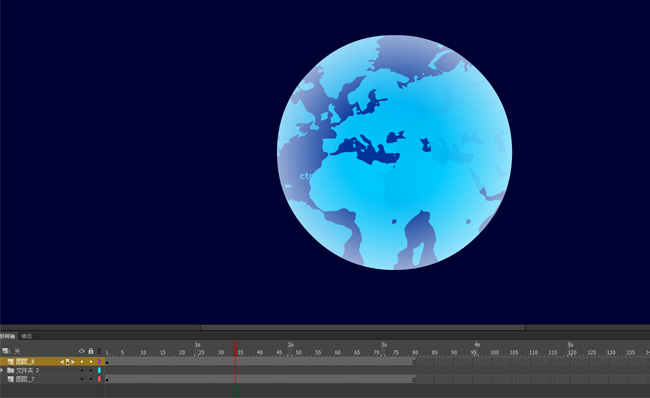
Task: Hide the 图层_7 layer
Action: 82,379
